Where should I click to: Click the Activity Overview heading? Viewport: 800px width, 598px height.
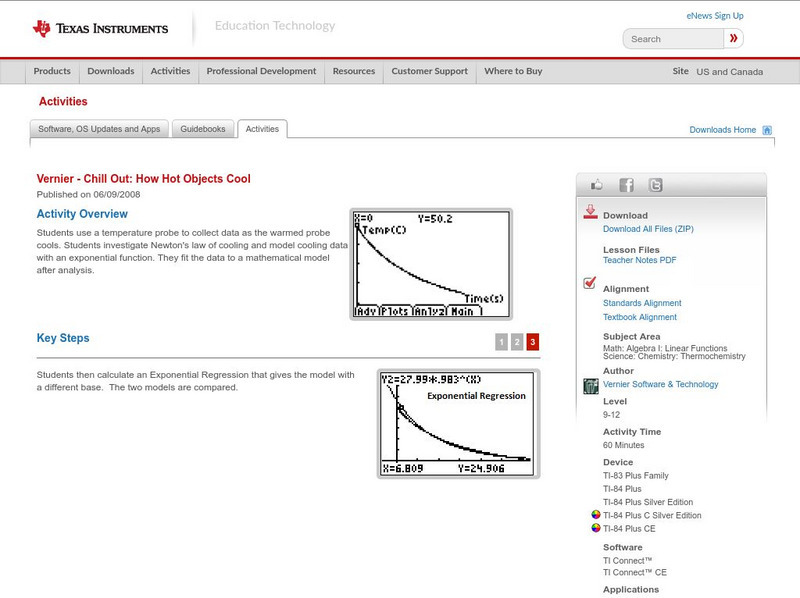[x=82, y=214]
